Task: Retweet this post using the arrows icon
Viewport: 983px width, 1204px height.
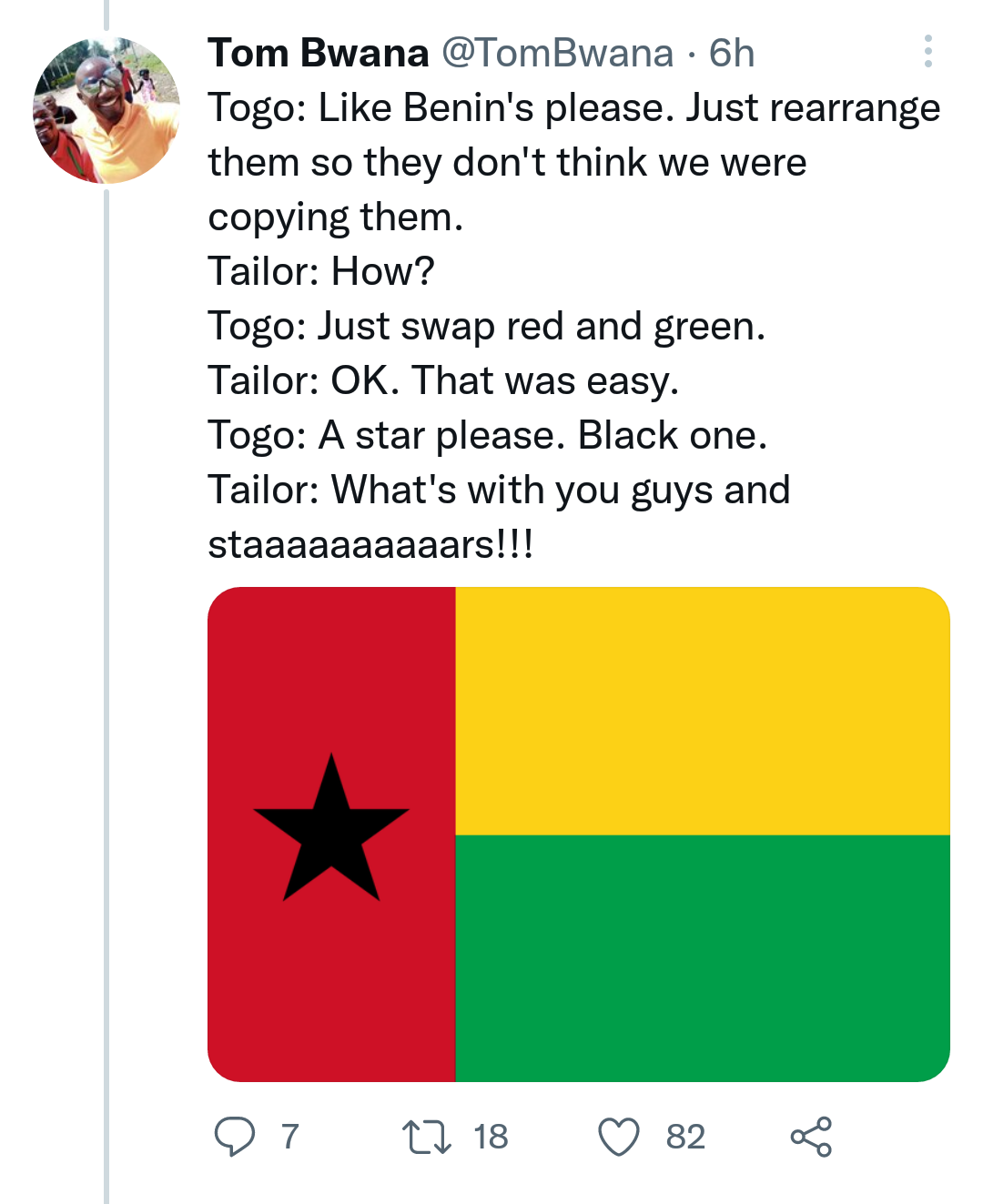Action: coord(426,1137)
